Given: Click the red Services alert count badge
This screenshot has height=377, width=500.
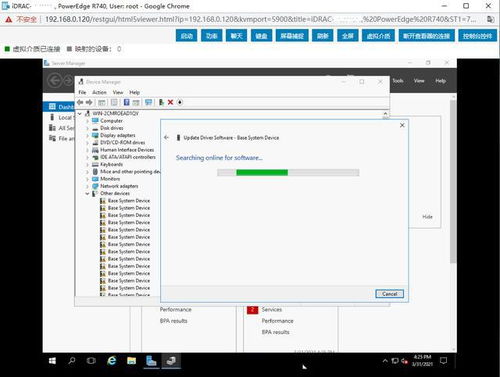Looking at the screenshot, I should pyautogui.click(x=252, y=310).
